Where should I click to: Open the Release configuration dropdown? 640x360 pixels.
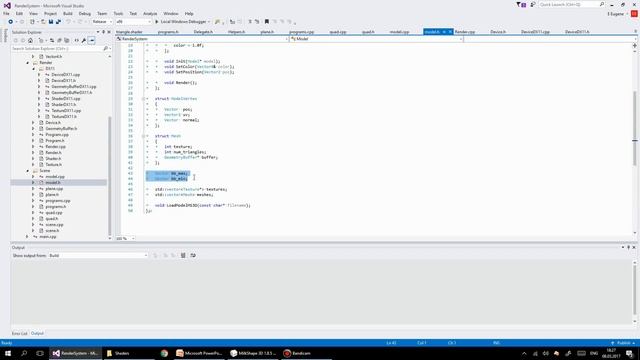[102, 22]
